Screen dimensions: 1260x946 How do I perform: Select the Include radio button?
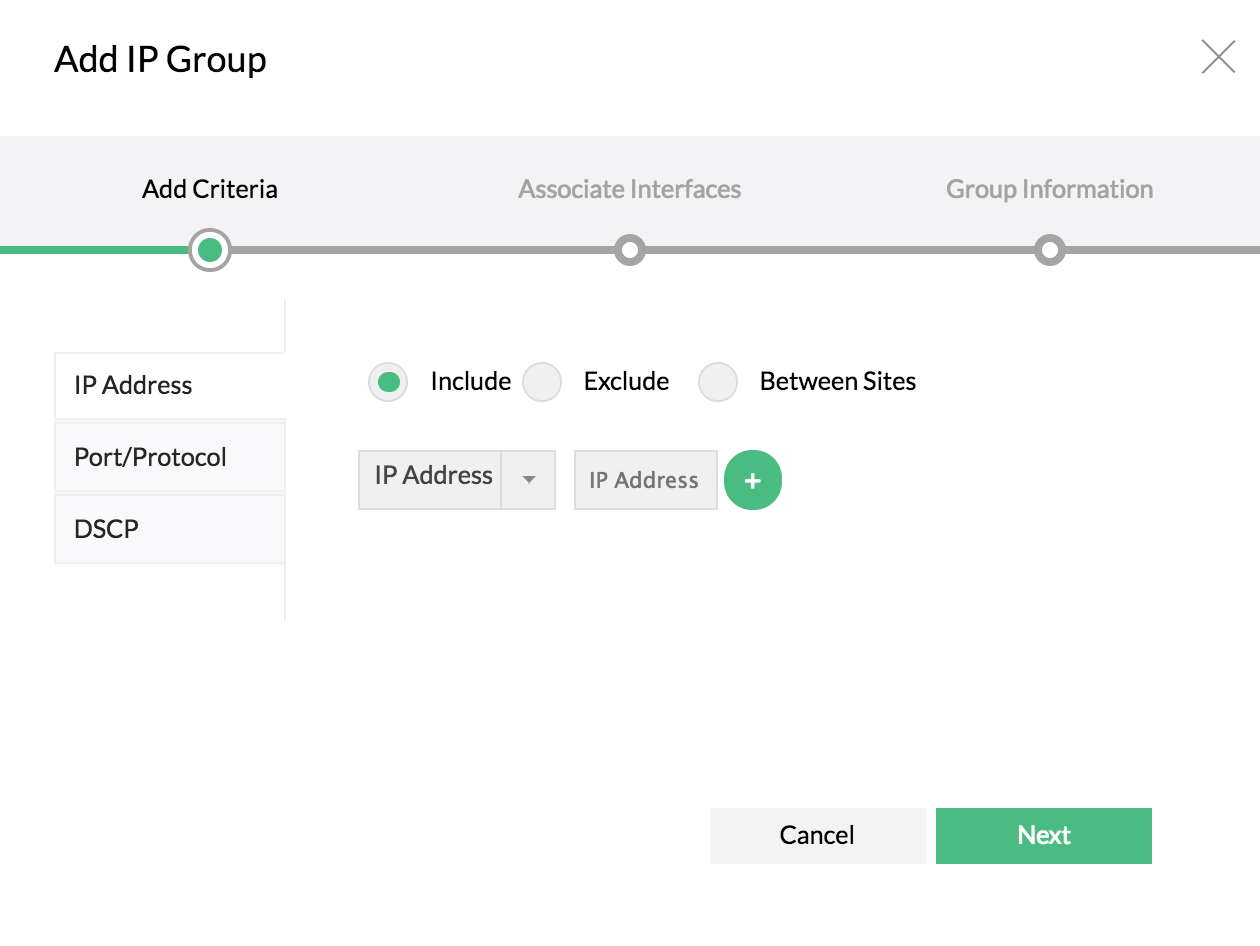click(x=388, y=382)
